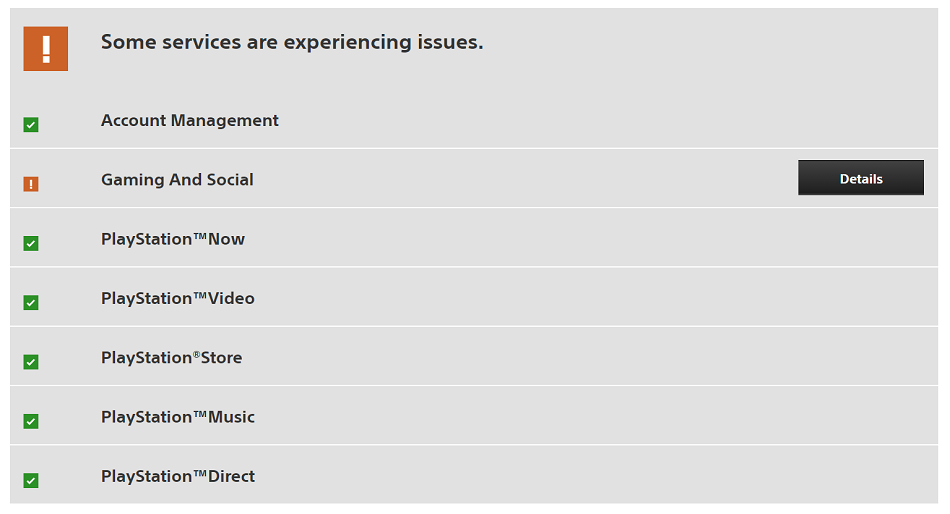The height and width of the screenshot is (514, 950).
Task: Select the PlayStation Video service label
Action: (178, 299)
